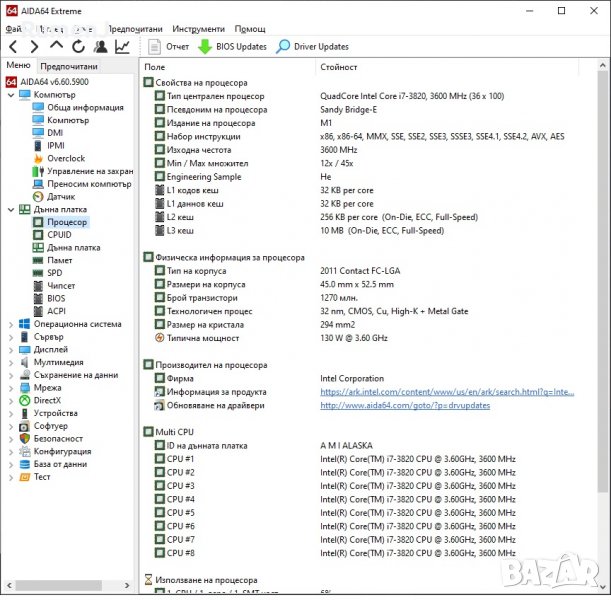Select Overclock in sidebar tree
This screenshot has width=611, height=600.
[66, 158]
